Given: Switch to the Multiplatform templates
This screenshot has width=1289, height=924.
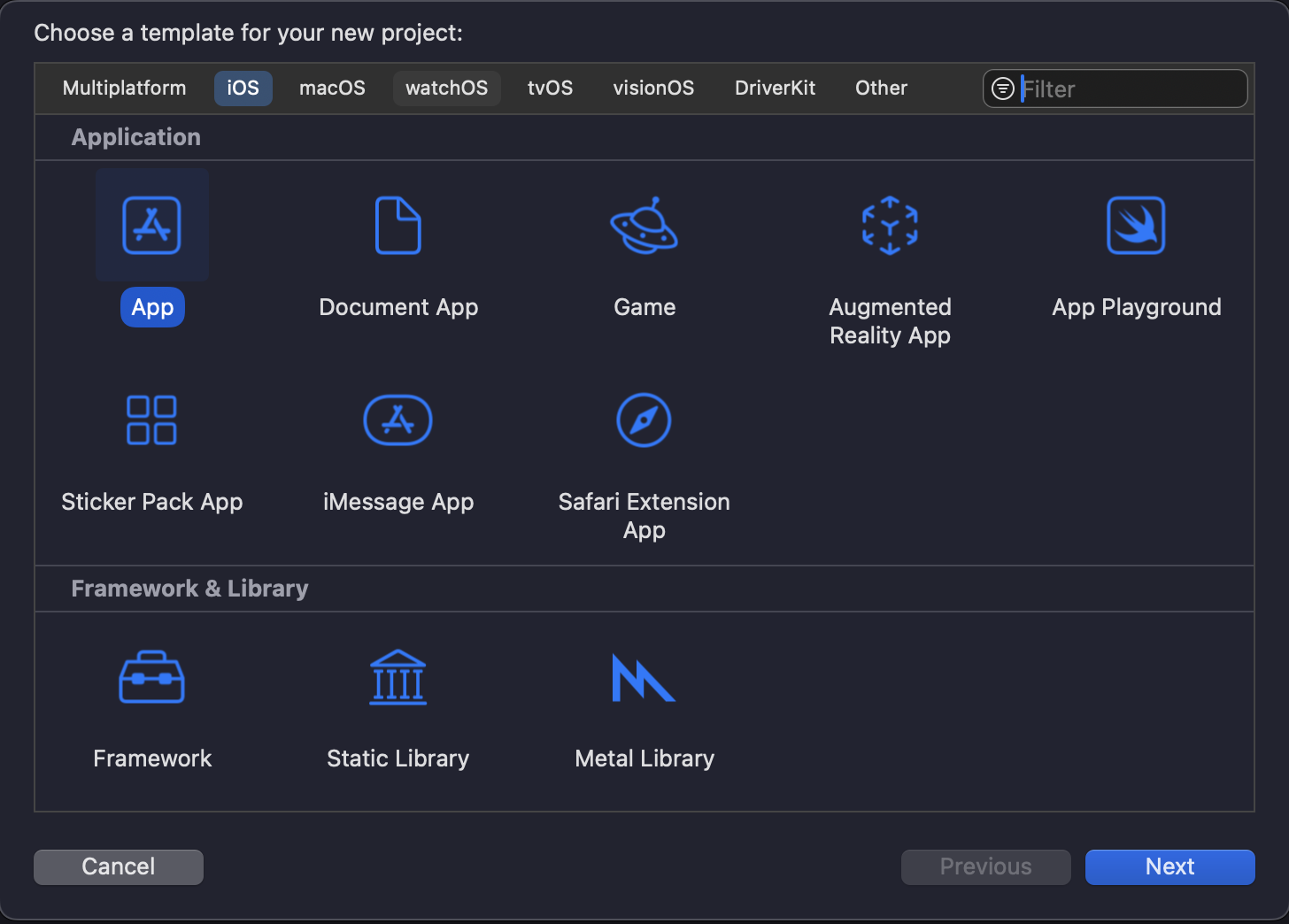Looking at the screenshot, I should point(124,89).
